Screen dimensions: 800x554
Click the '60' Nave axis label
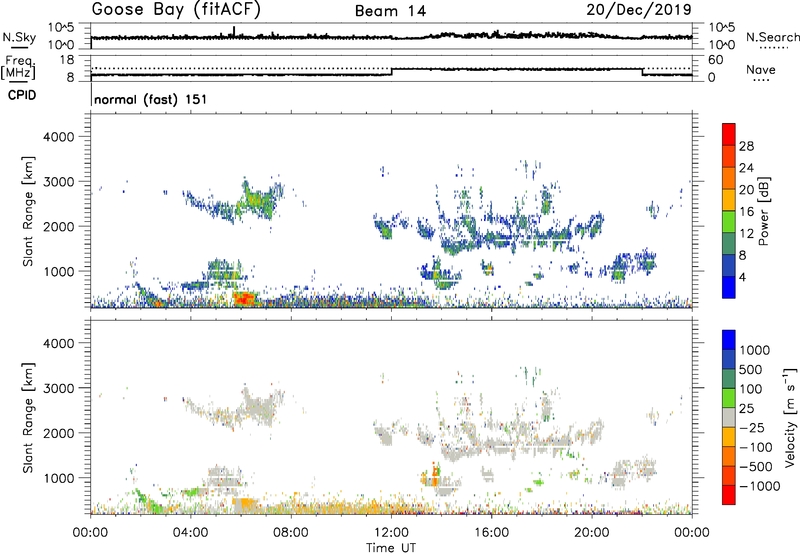tap(715, 60)
